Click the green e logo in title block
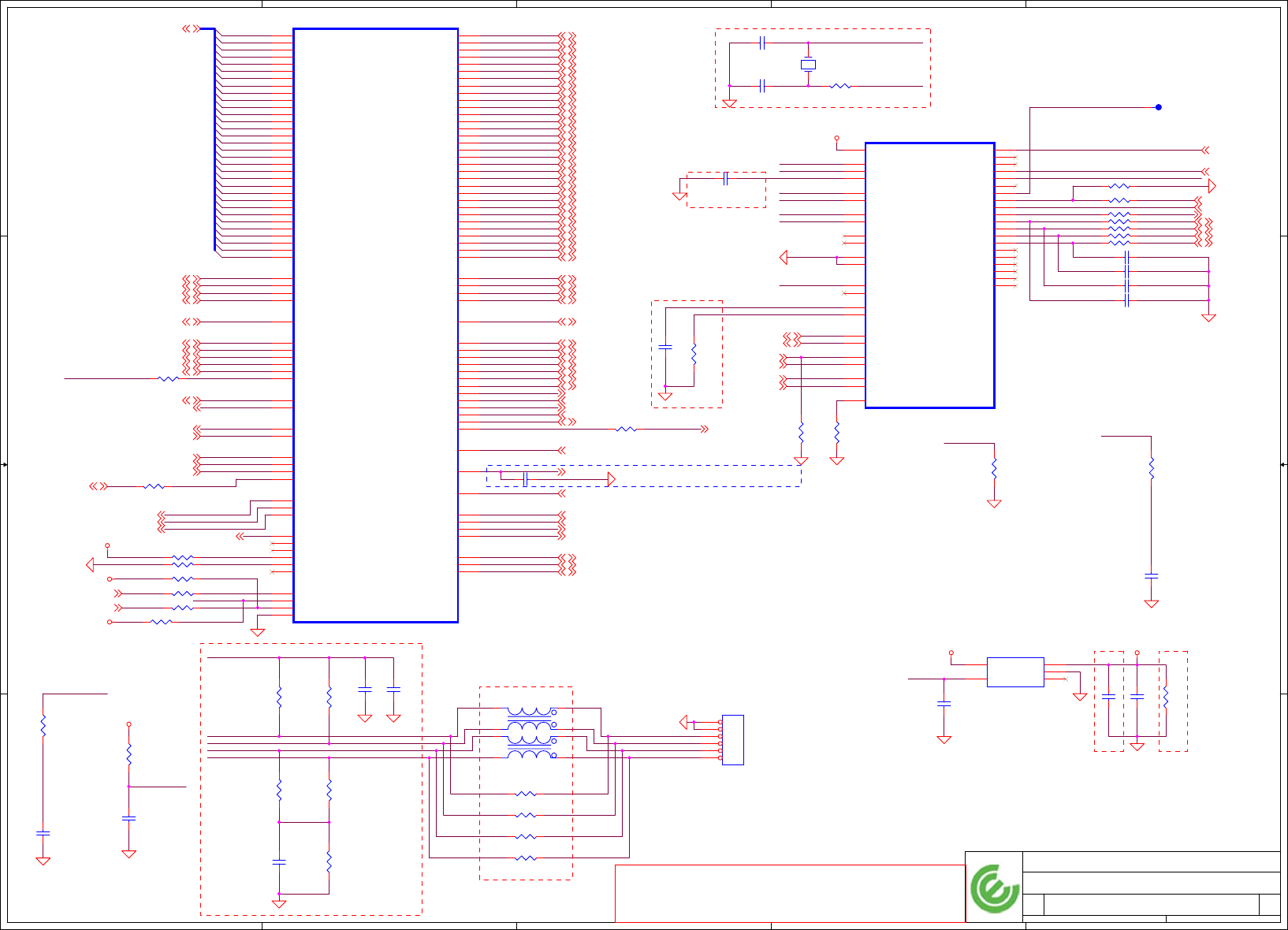1288x930 pixels. (994, 889)
